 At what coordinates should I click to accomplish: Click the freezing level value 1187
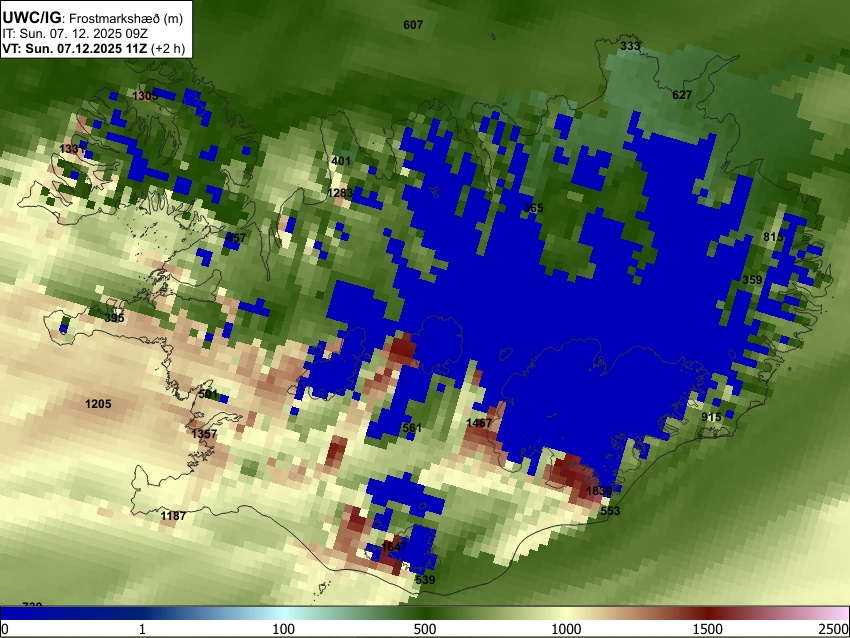(173, 515)
